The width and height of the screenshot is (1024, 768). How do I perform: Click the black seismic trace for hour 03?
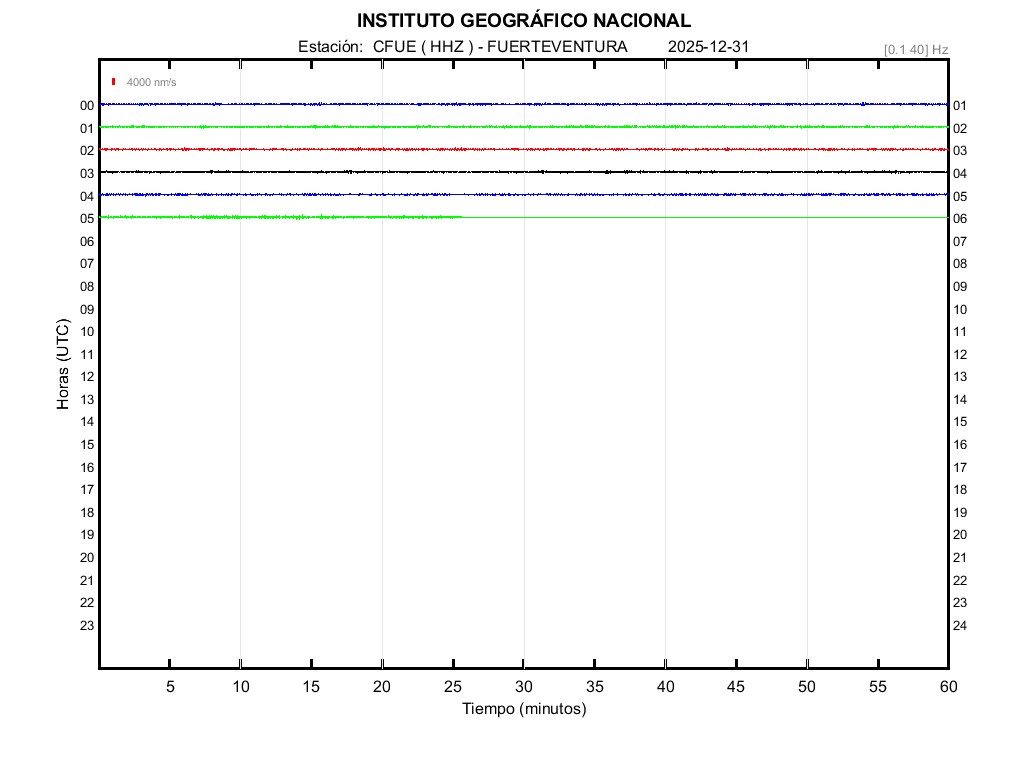(523, 172)
